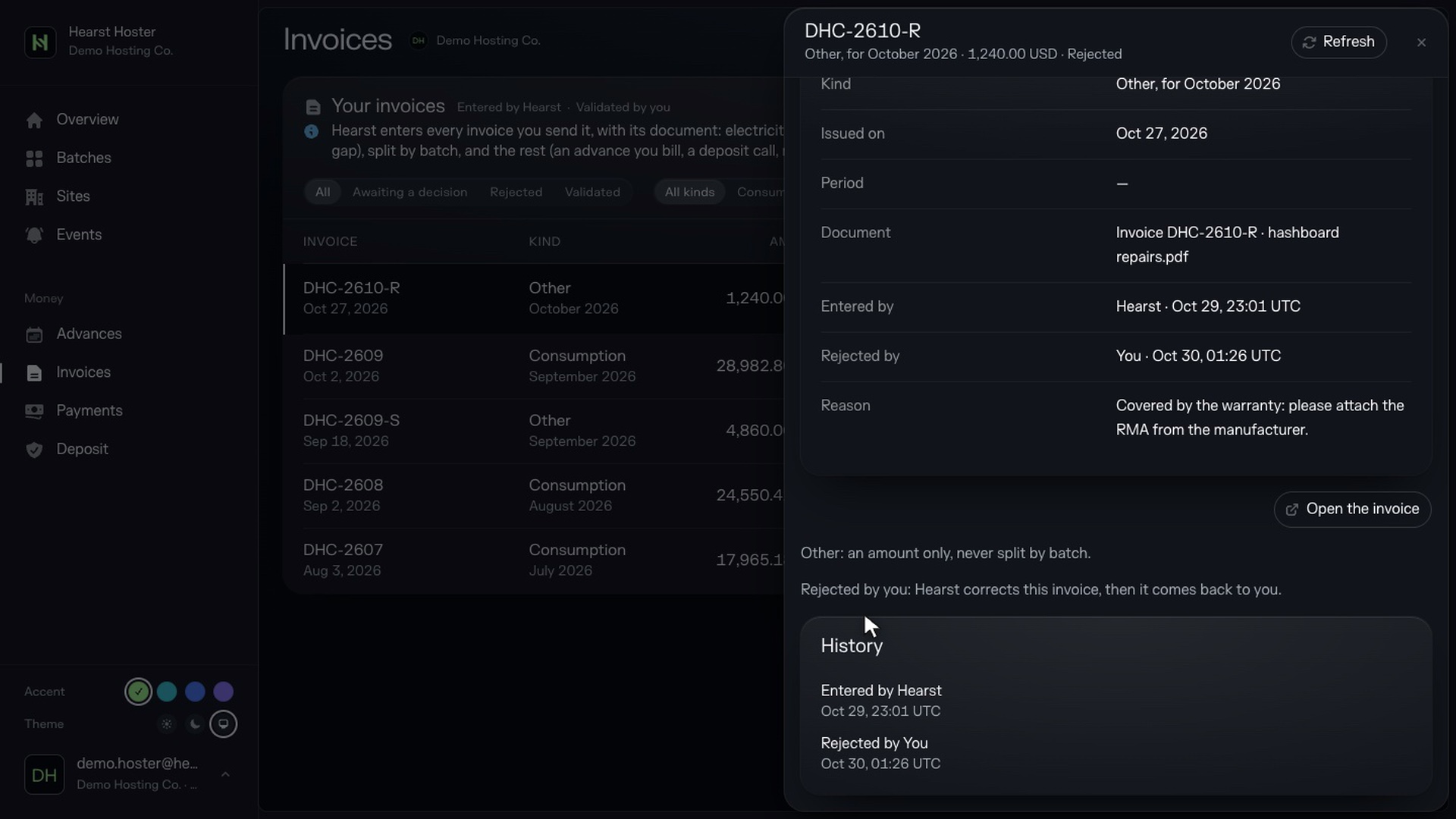Screen dimensions: 1456x819
Task: Select the All kinds filter
Action: (689, 193)
